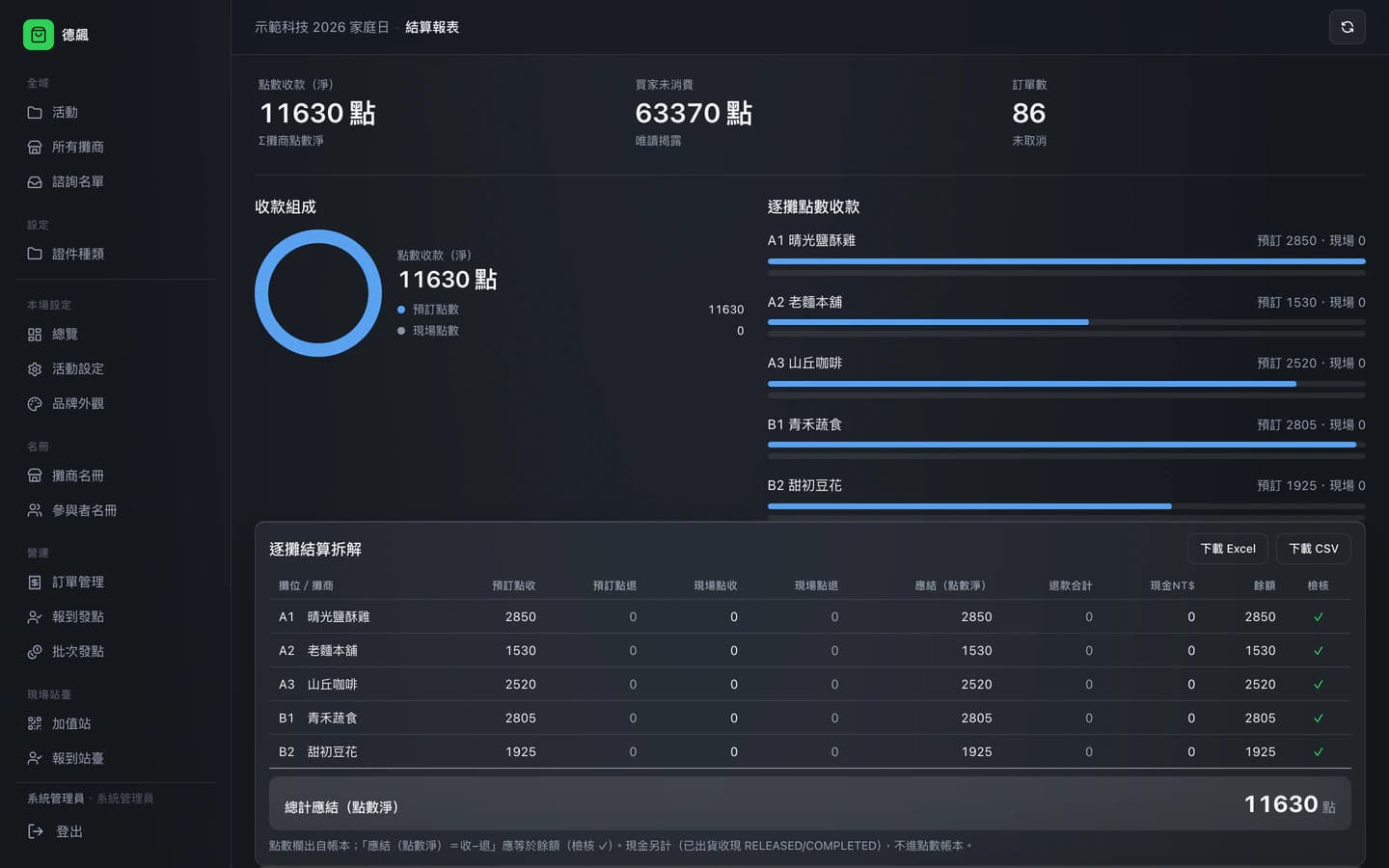
Task: Click chart label B2 甜初豆花
Action: click(804, 485)
